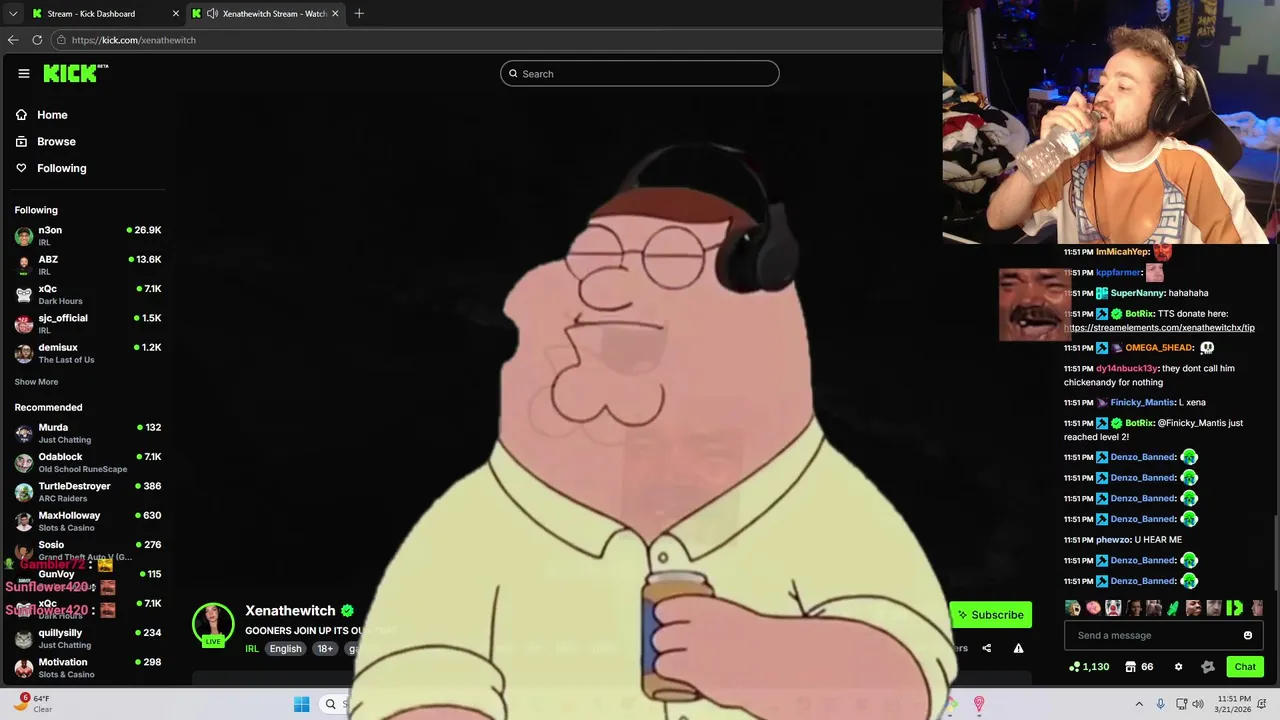Open ABZ's followed channel
1280x720 pixels.
(x=88, y=264)
